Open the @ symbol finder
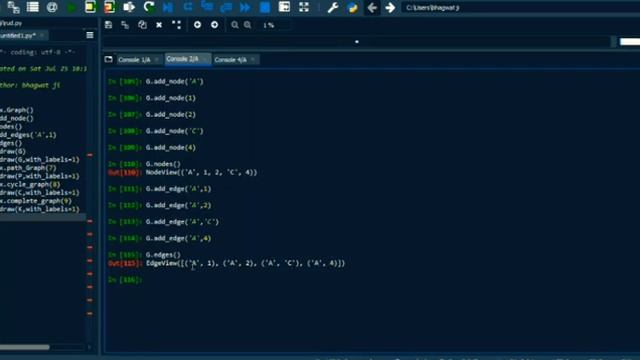Image resolution: width=640 pixels, height=360 pixels. (x=52, y=7)
